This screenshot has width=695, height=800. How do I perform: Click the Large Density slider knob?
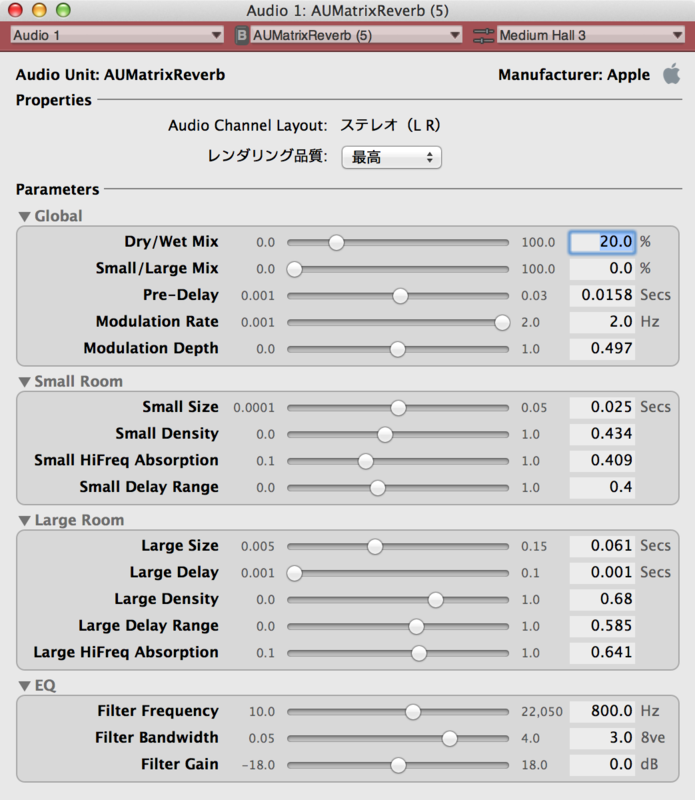click(435, 599)
